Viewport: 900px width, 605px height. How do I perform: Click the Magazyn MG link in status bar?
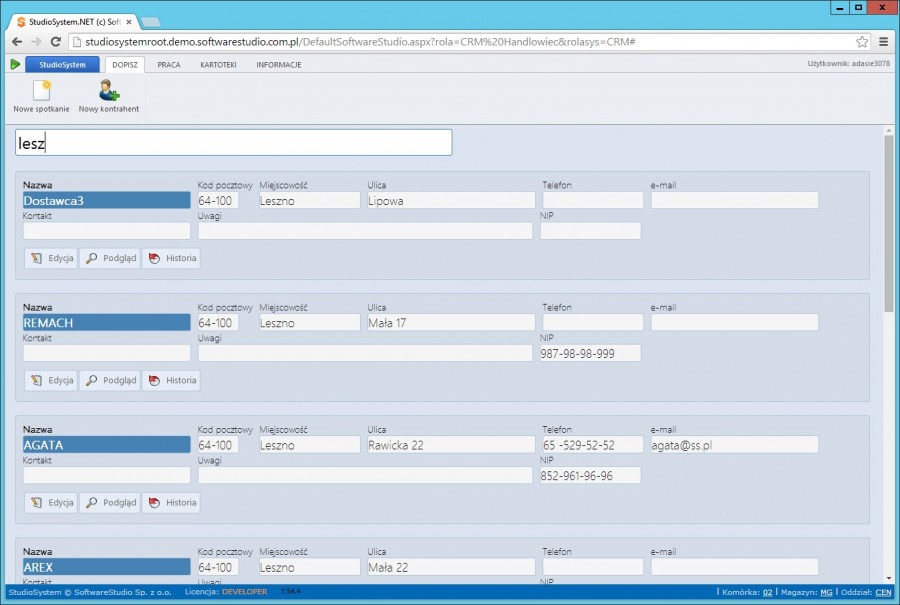coord(826,593)
